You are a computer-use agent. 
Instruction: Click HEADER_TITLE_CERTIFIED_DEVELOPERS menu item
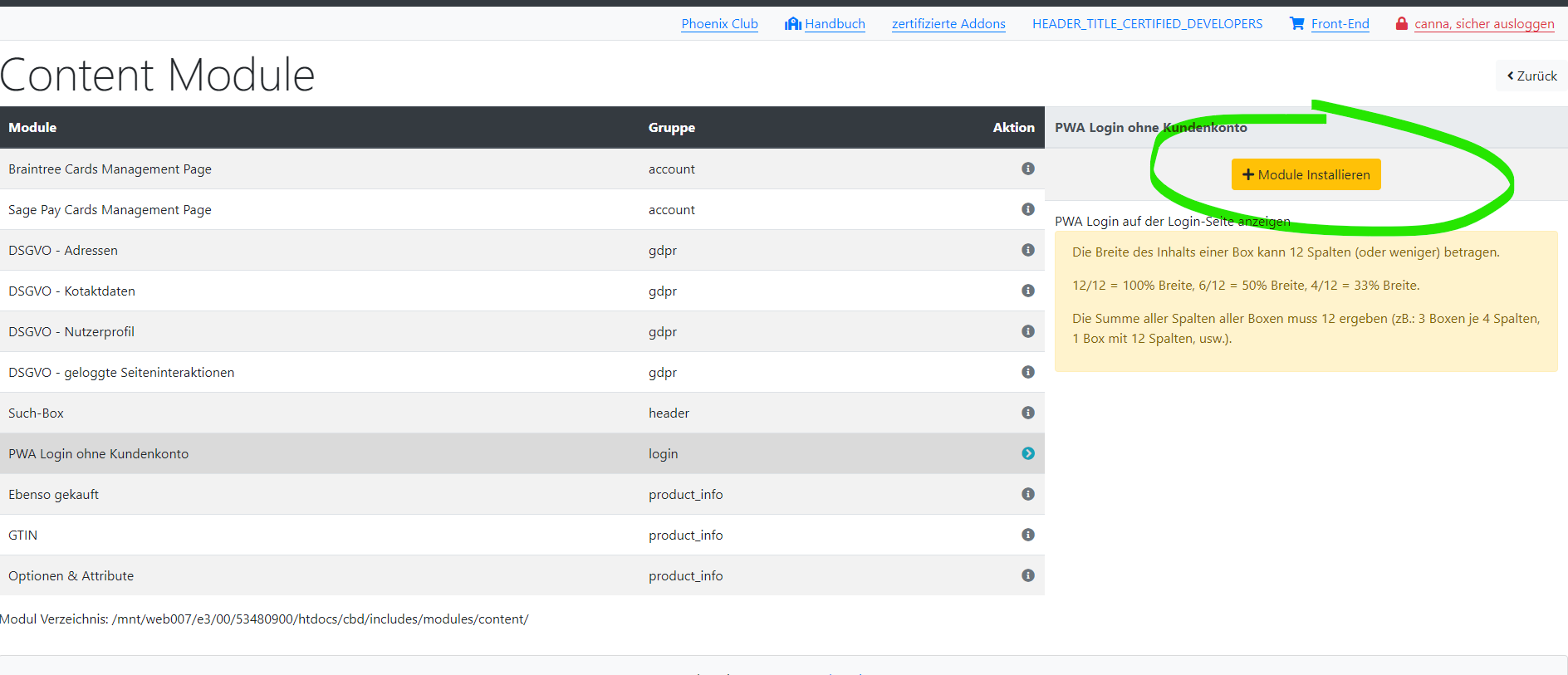pos(1147,24)
